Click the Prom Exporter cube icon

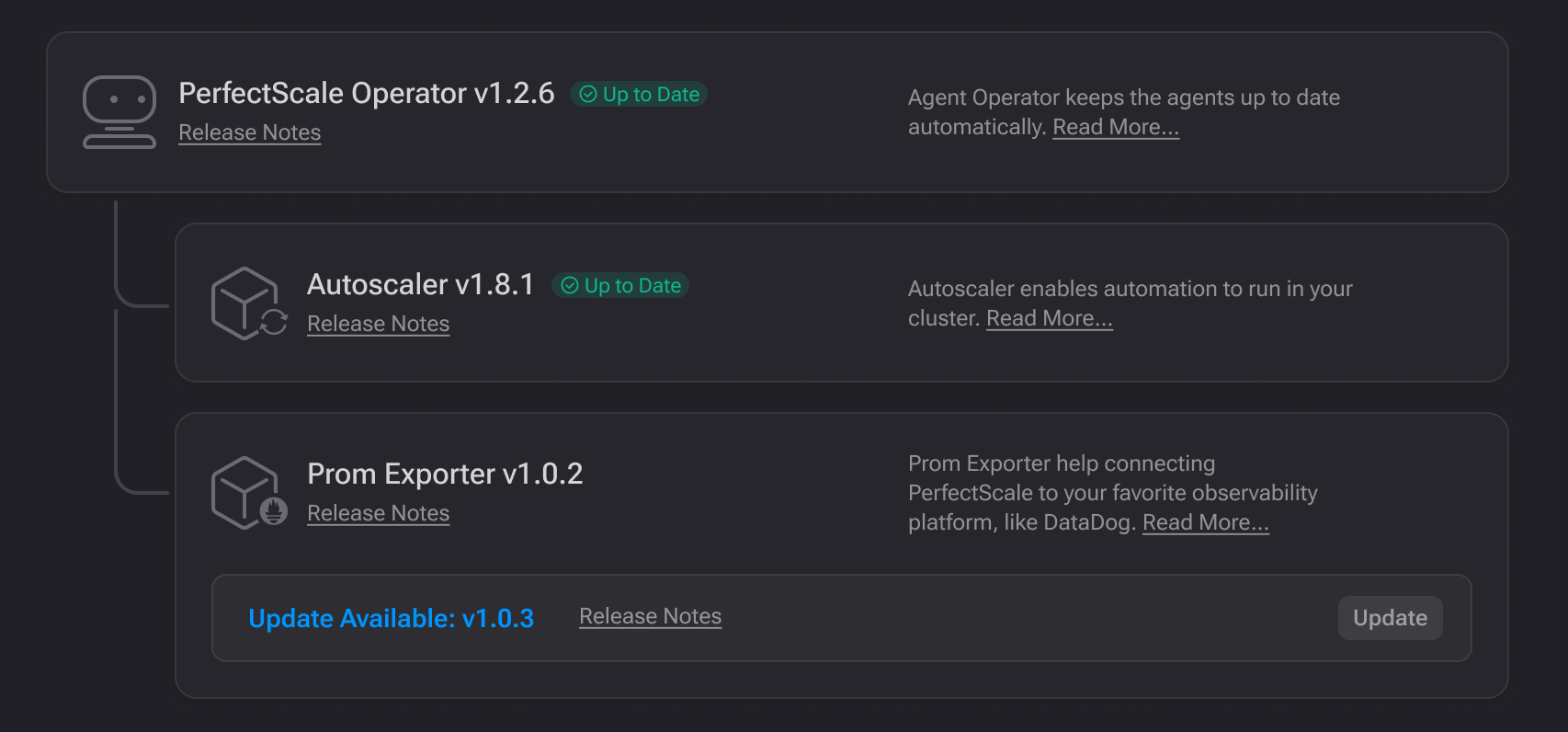pos(244,492)
